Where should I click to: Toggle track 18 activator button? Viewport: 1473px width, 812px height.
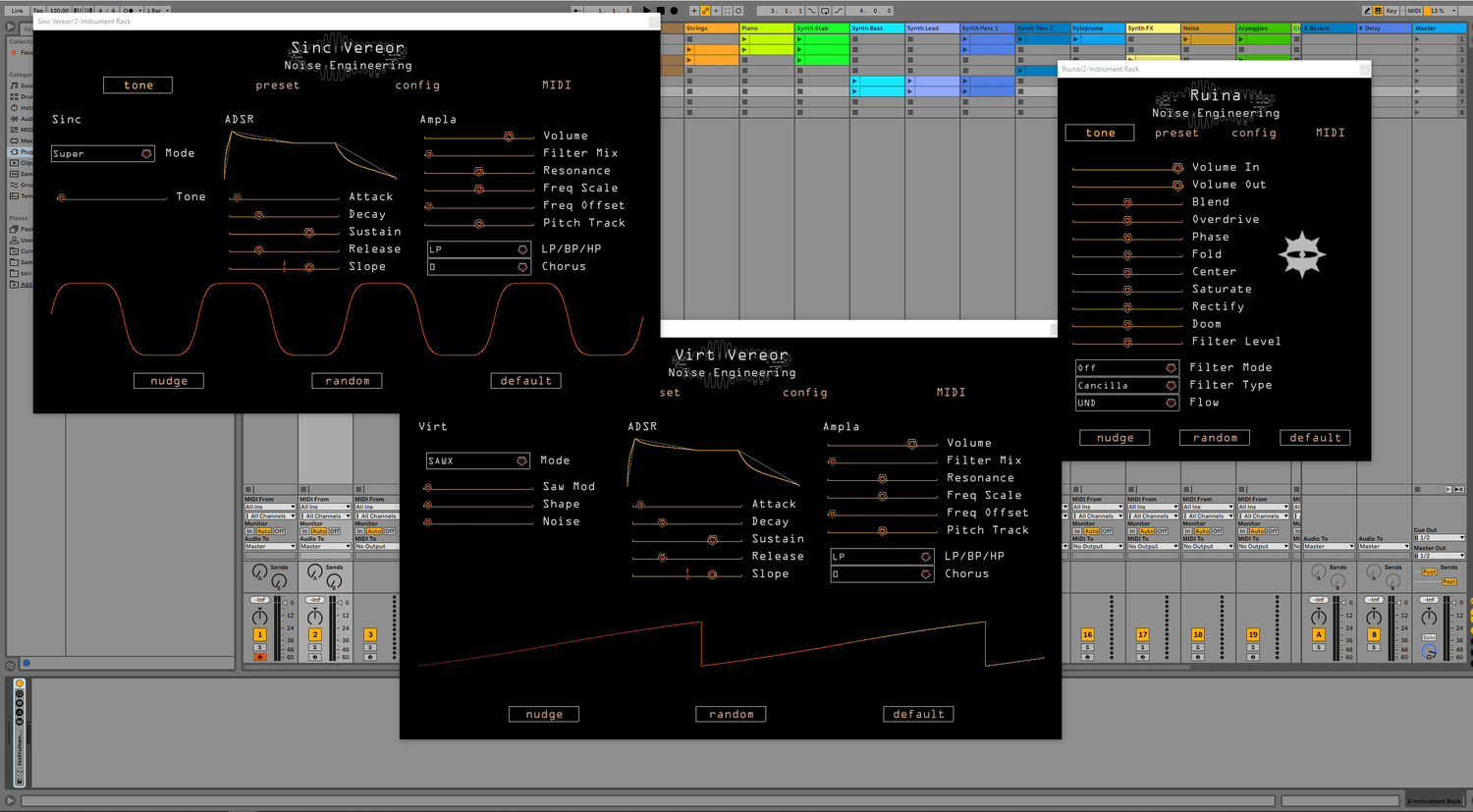tap(1198, 634)
